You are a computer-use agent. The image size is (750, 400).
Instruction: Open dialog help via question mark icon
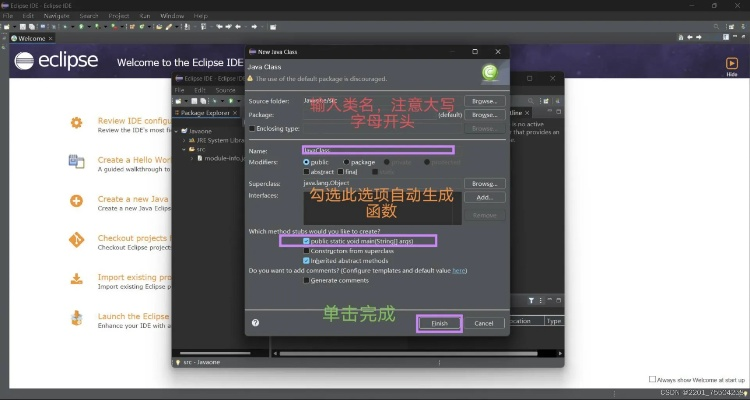point(256,323)
